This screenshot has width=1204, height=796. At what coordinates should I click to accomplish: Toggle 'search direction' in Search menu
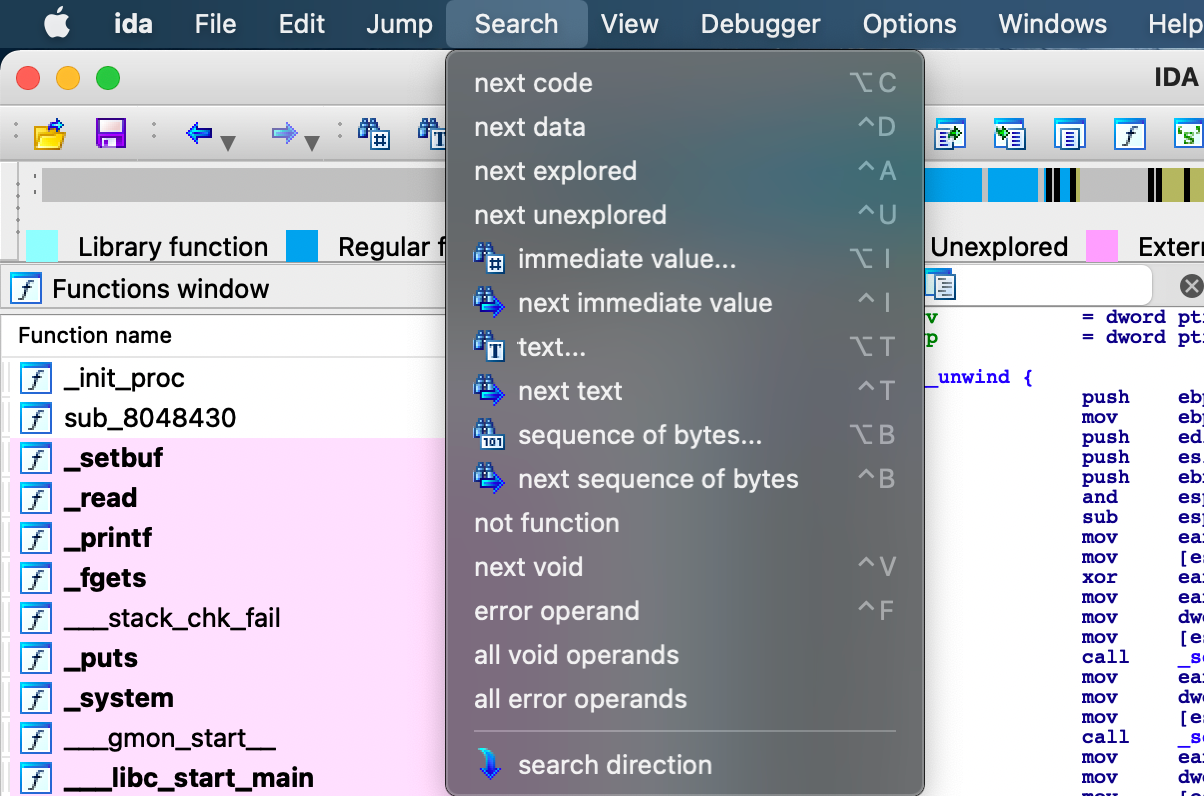[685, 765]
